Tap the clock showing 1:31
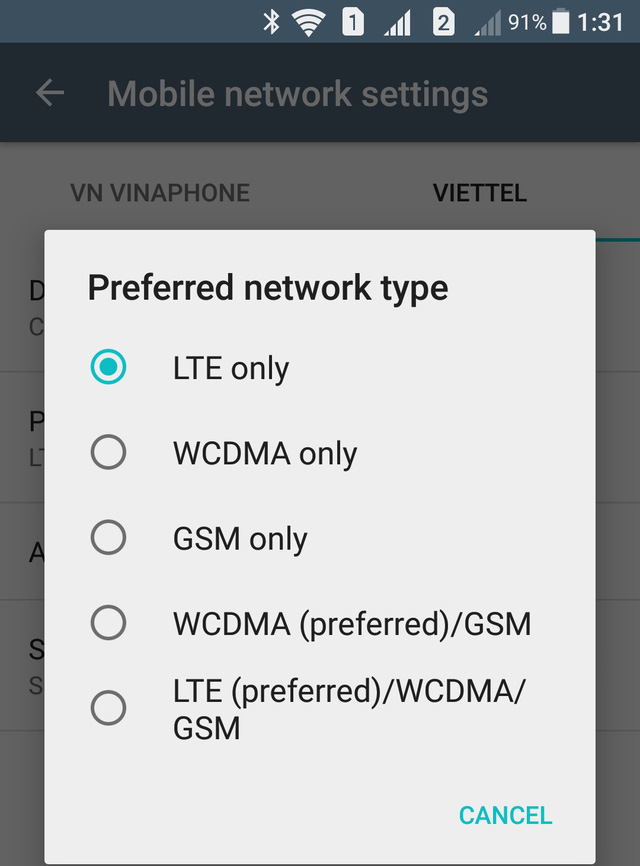This screenshot has height=866, width=640. (601, 22)
